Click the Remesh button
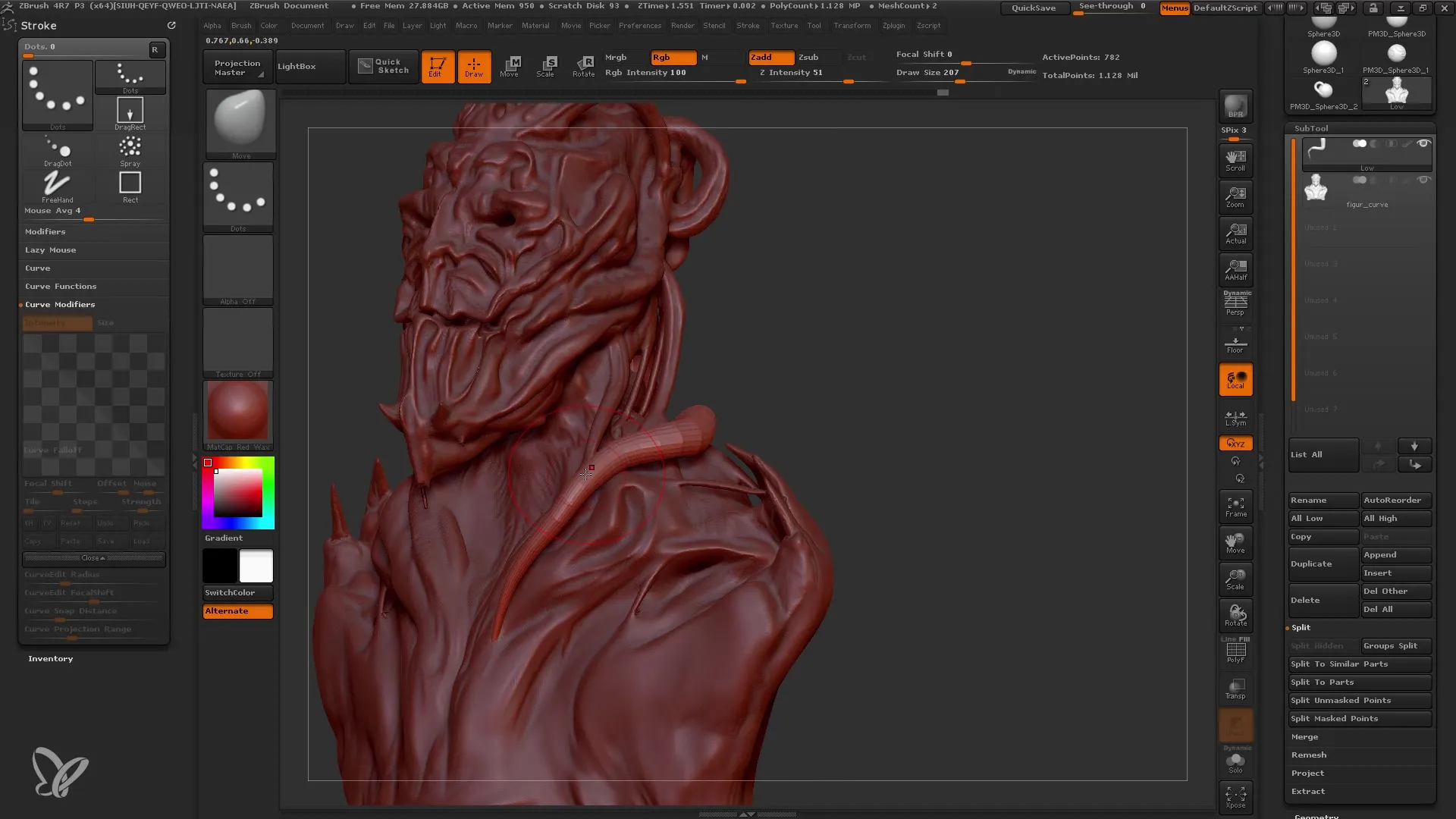The height and width of the screenshot is (819, 1456). tap(1309, 754)
